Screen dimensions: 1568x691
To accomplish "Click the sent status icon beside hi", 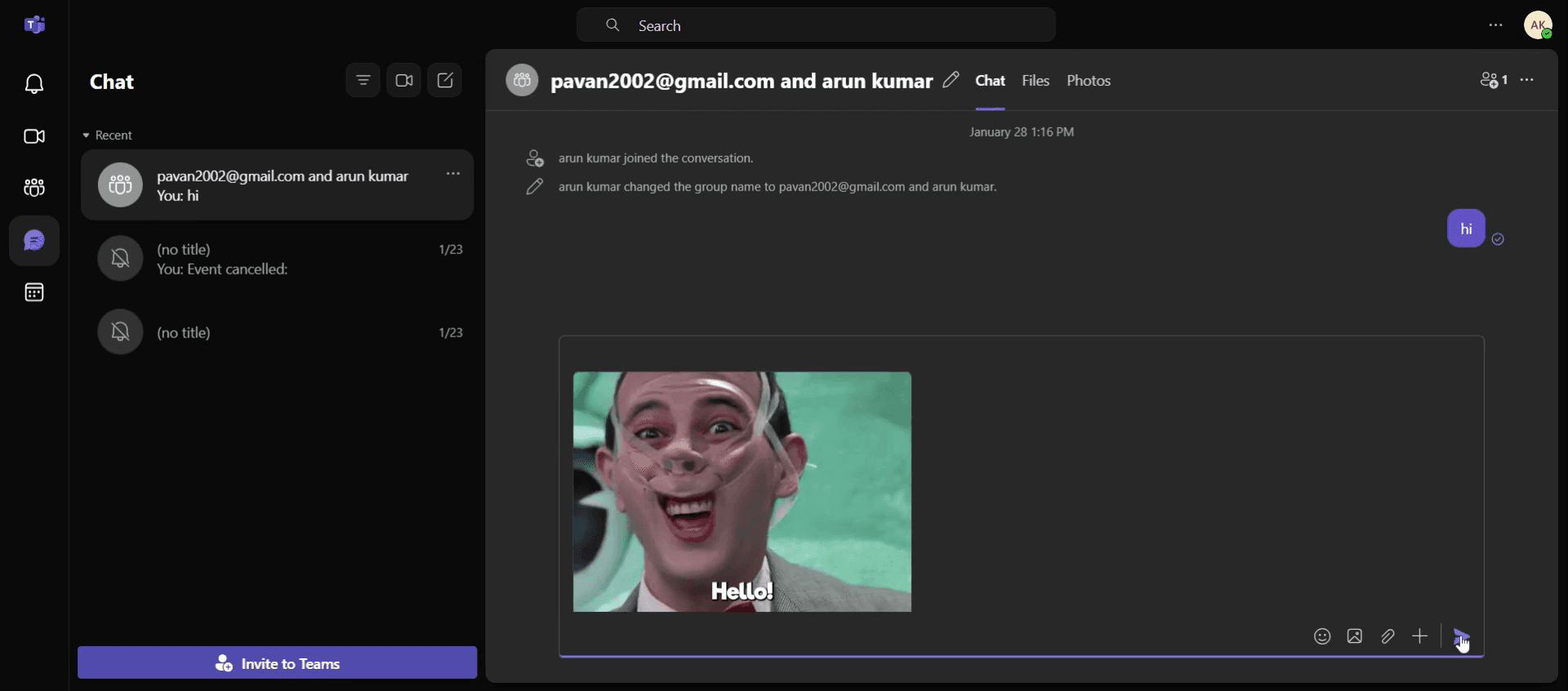I will click(x=1498, y=239).
